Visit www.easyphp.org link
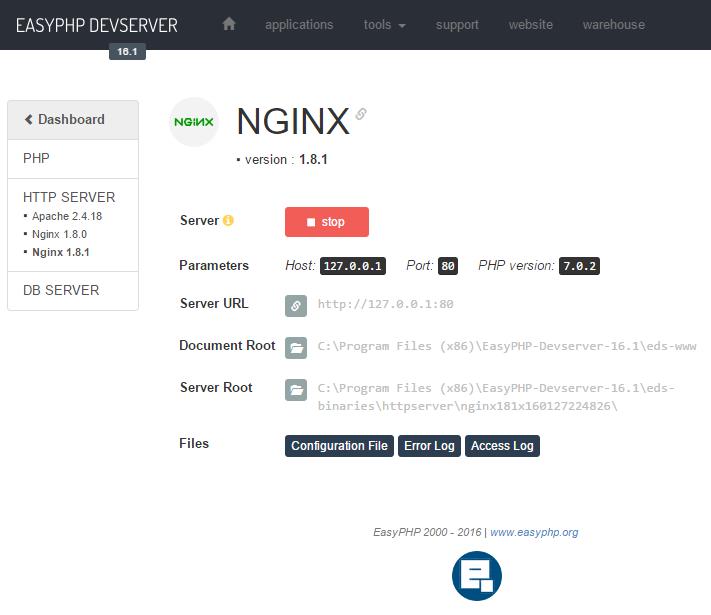 tap(534, 532)
